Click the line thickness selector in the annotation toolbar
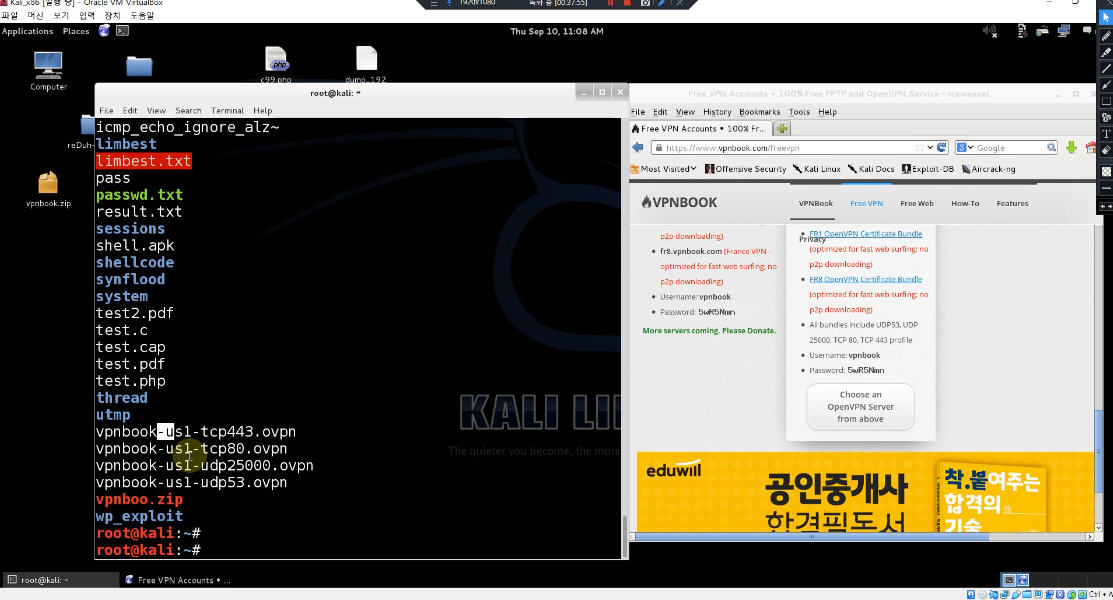 [x=1105, y=189]
